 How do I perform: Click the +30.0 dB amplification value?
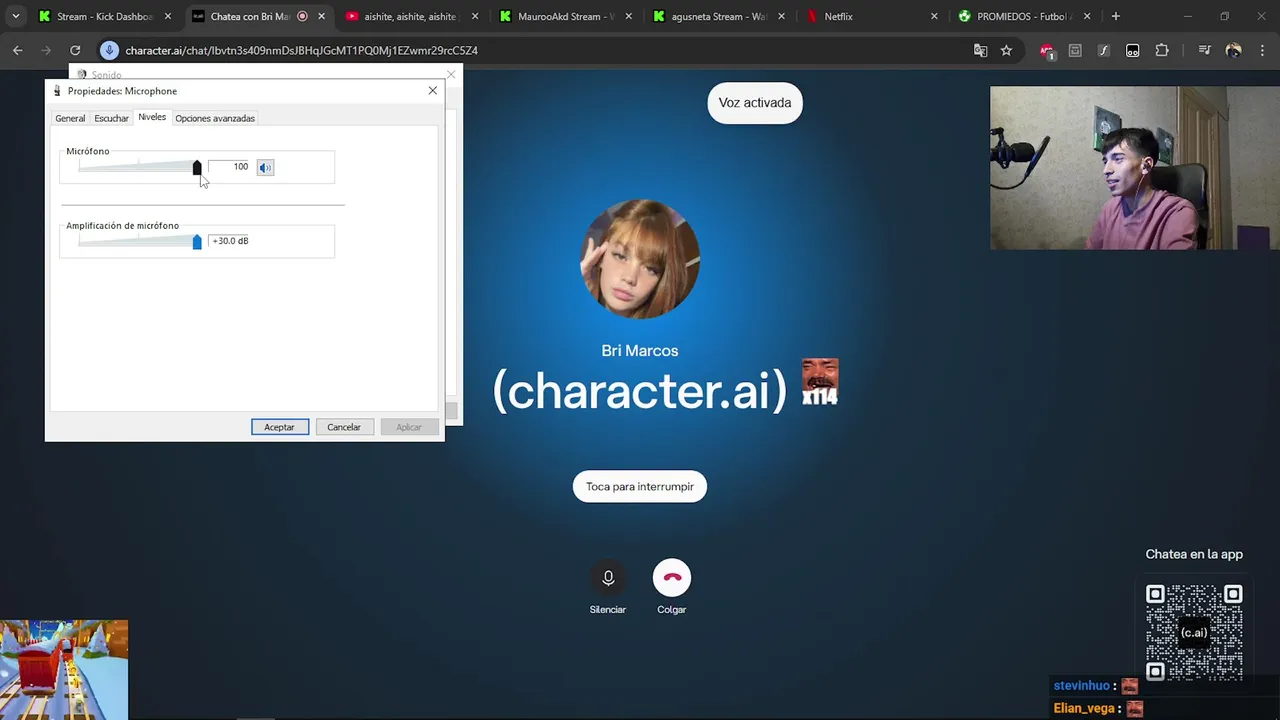pos(229,241)
